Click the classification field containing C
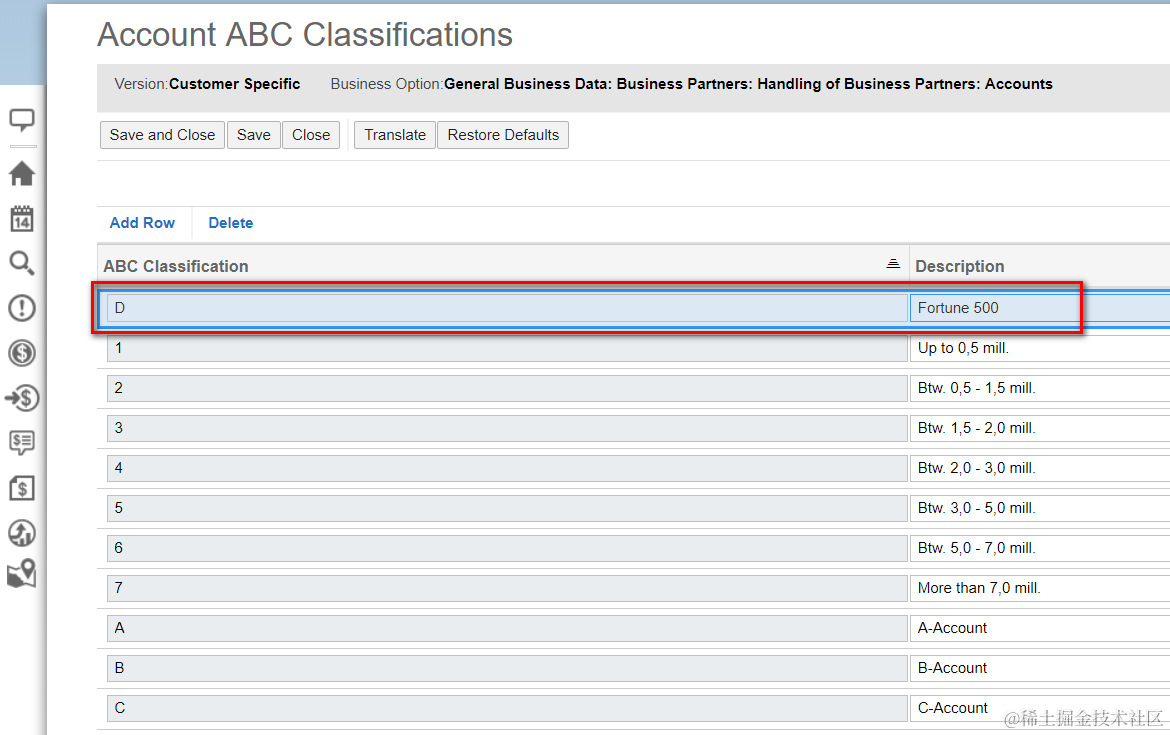Image resolution: width=1170 pixels, height=735 pixels. click(x=507, y=708)
